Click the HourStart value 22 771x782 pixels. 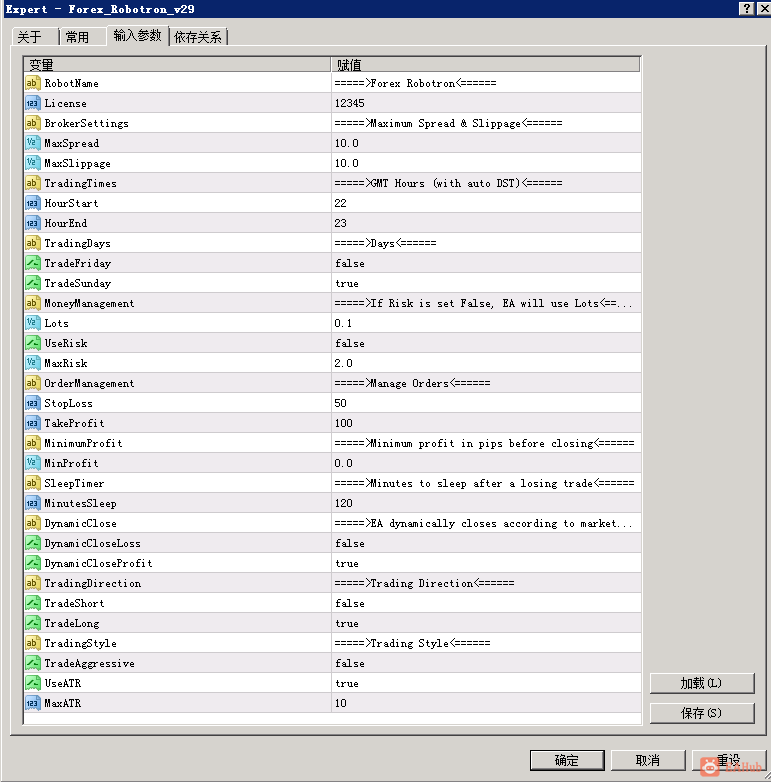[x=341, y=203]
